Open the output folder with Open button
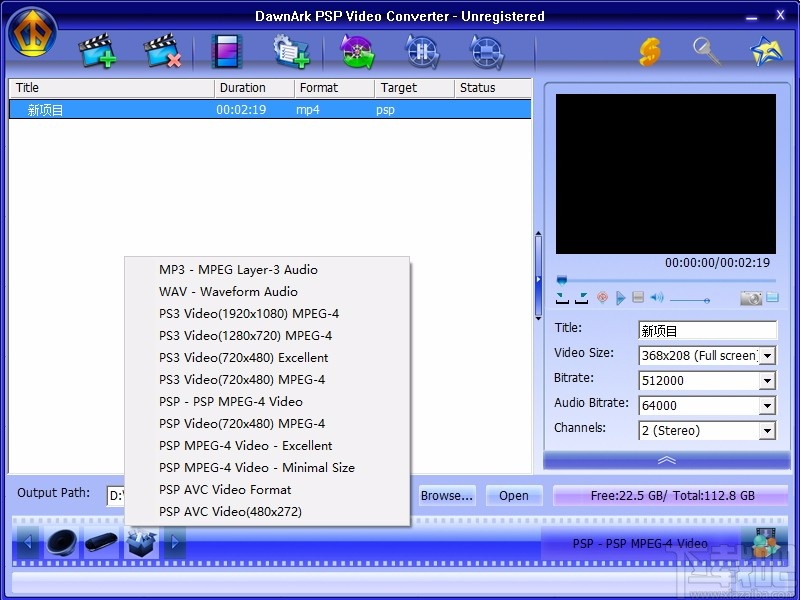 (x=513, y=495)
